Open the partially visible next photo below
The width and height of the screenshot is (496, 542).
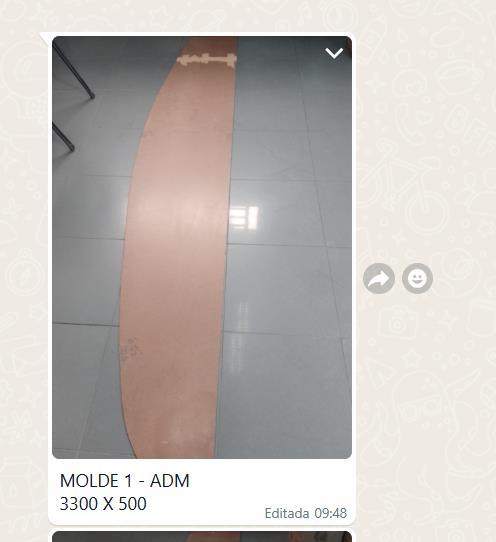click(202, 536)
